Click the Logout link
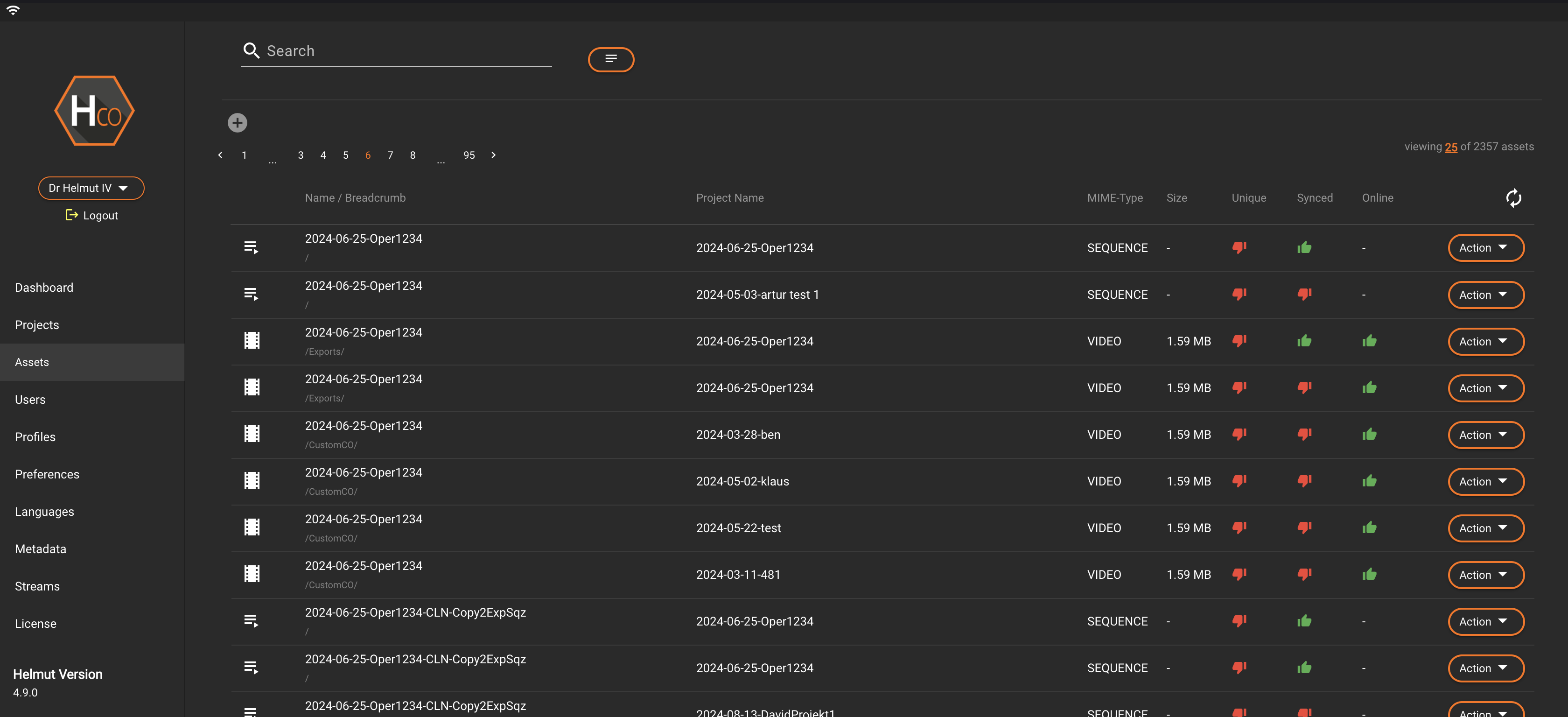The height and width of the screenshot is (717, 1568). (x=92, y=215)
